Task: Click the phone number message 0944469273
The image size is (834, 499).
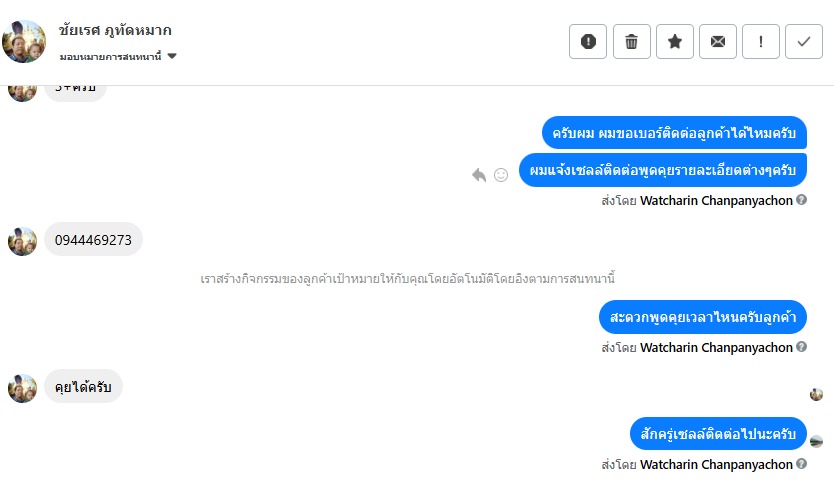Action: 94,240
